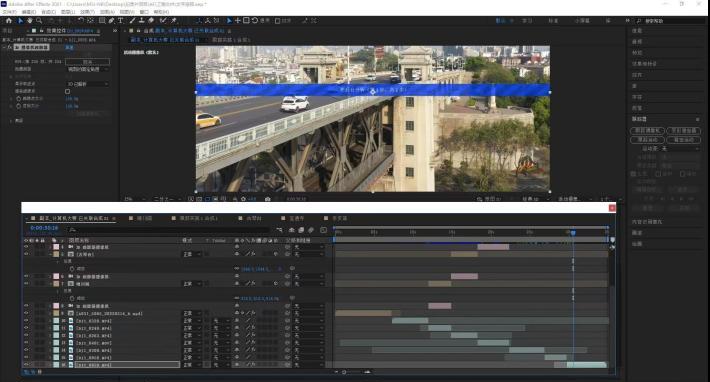Open parent dropdown for layer 12
Image resolution: width=710 pixels, height=382 pixels.
tap(309, 335)
